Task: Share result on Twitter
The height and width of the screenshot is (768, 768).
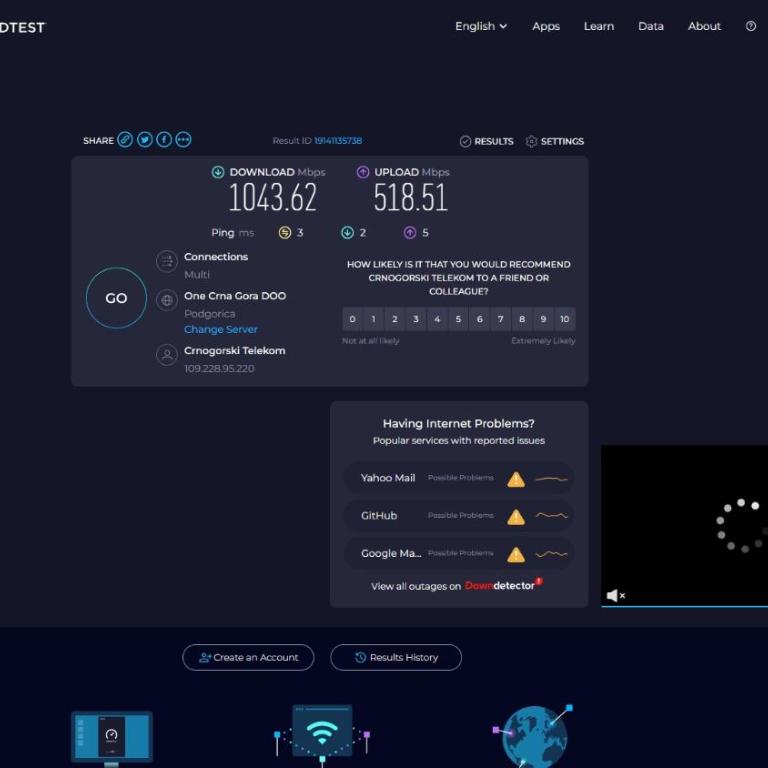Action: pos(144,140)
